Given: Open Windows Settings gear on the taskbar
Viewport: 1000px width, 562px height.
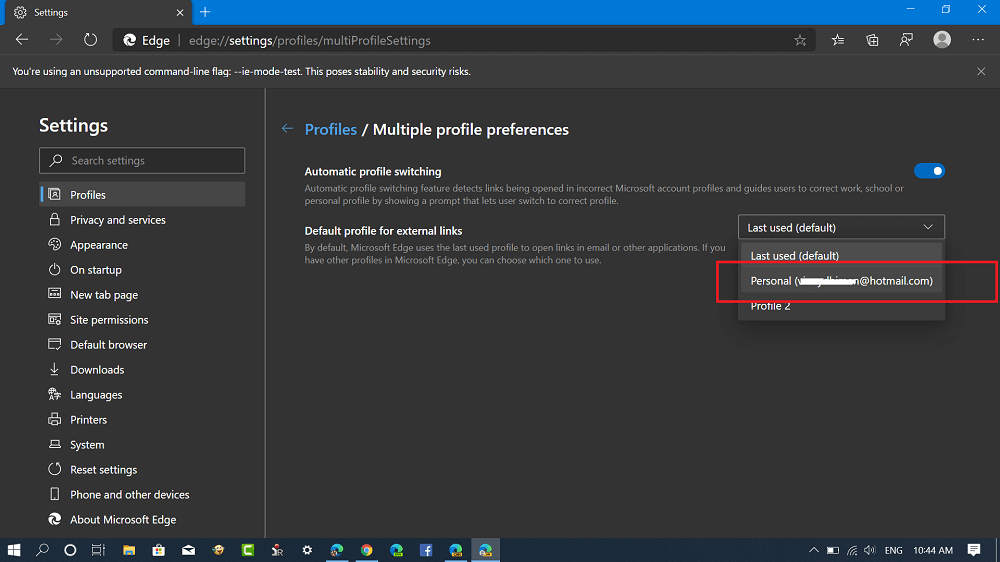Looking at the screenshot, I should pos(307,550).
